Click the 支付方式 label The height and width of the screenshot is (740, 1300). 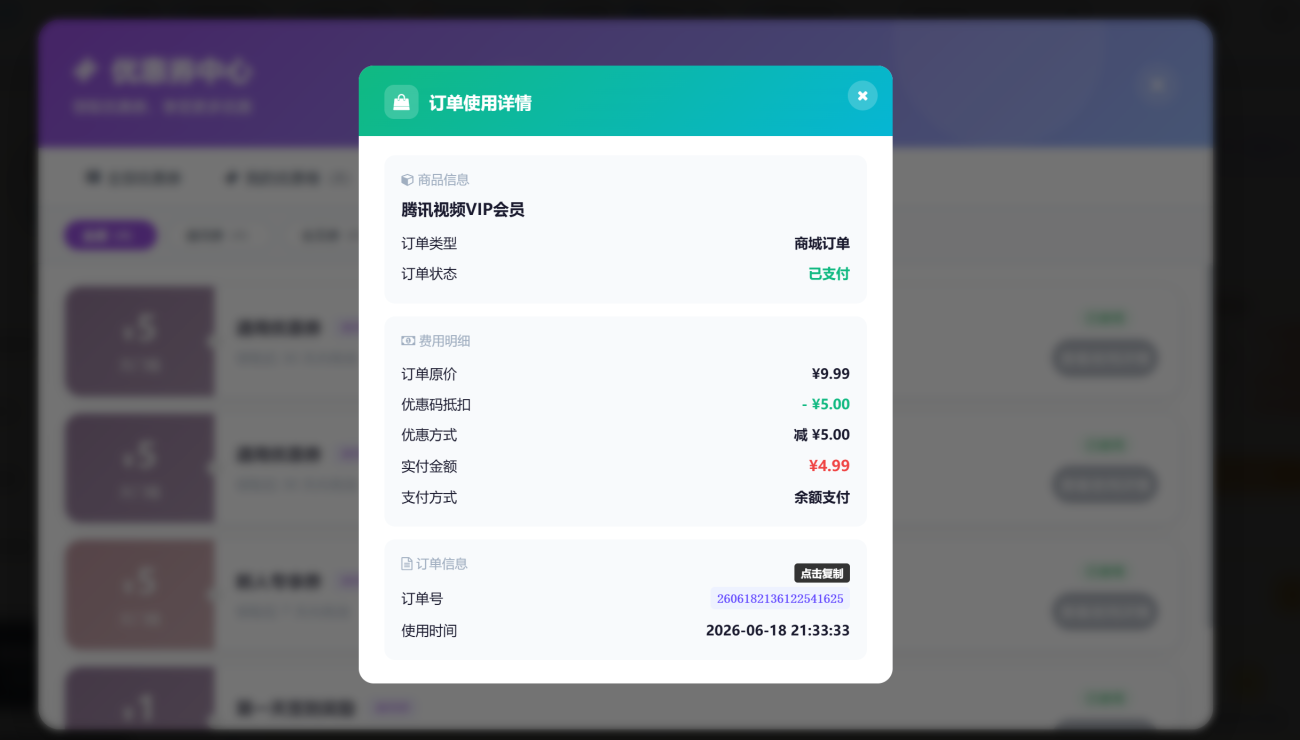(429, 497)
